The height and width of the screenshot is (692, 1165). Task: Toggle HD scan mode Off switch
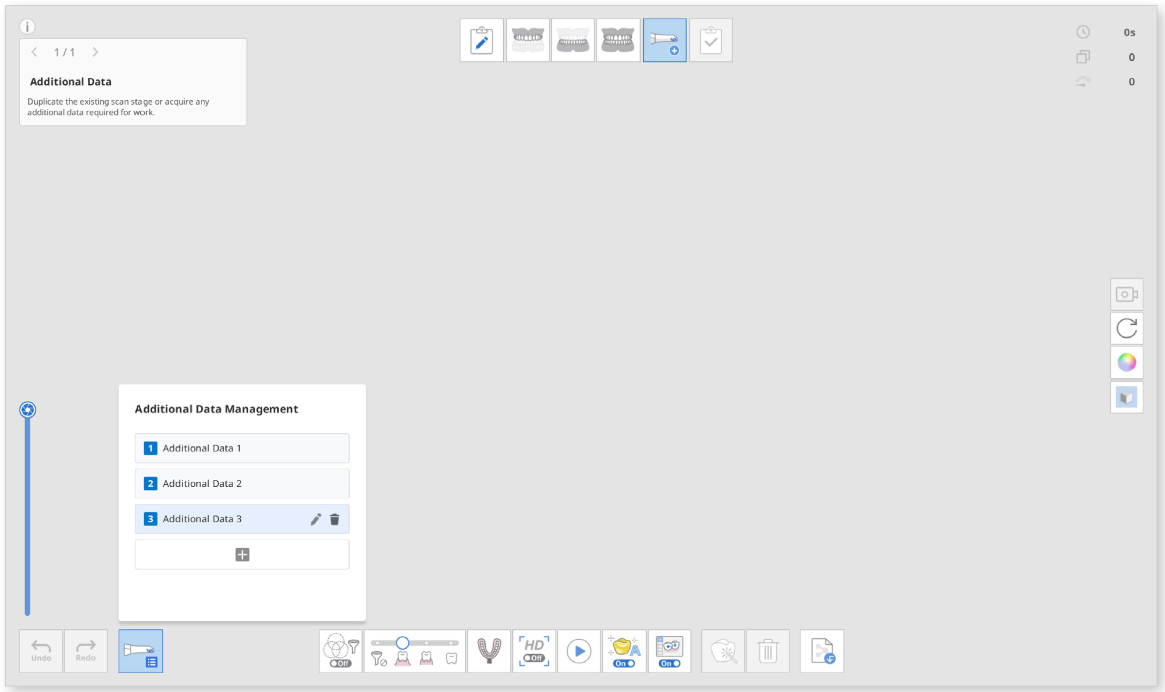pyautogui.click(x=534, y=651)
